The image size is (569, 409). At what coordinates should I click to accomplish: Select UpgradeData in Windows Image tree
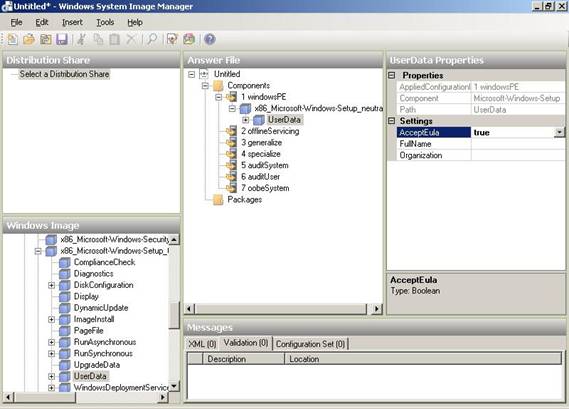(97, 365)
